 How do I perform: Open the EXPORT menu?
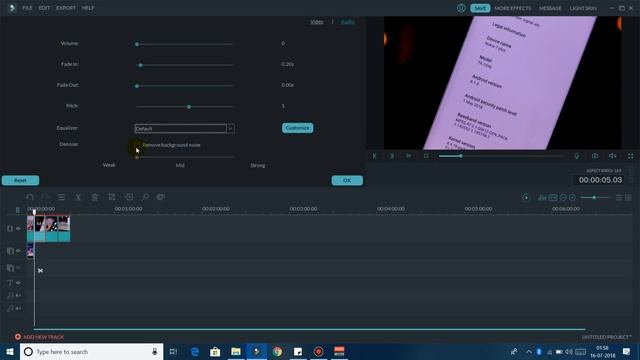(x=66, y=8)
